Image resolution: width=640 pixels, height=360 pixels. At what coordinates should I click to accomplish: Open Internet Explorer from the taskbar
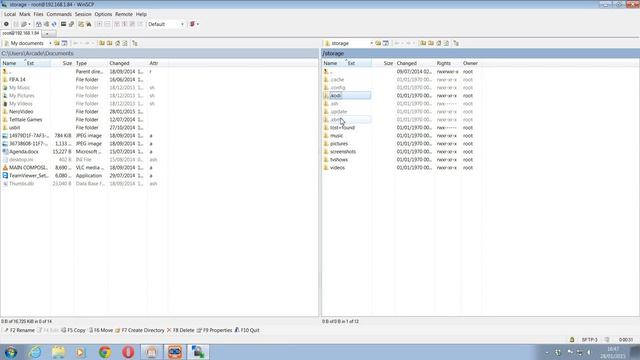tap(35, 352)
